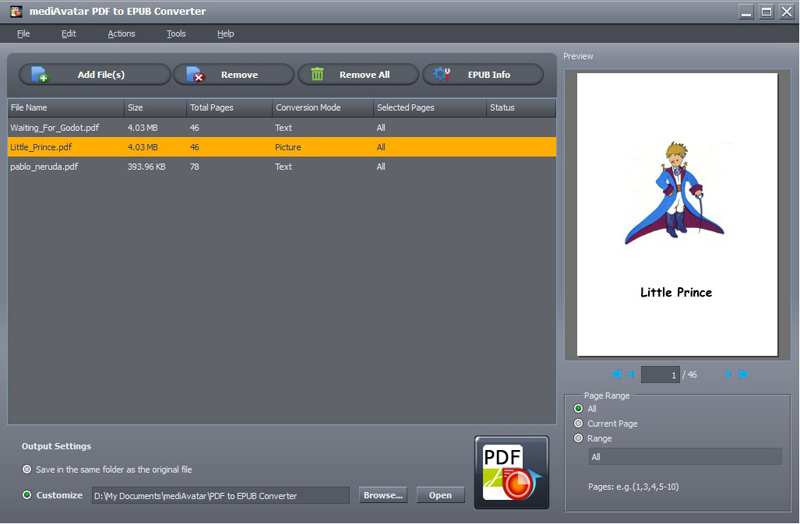This screenshot has width=800, height=524.
Task: Click the Remove button
Action: pyautogui.click(x=234, y=74)
